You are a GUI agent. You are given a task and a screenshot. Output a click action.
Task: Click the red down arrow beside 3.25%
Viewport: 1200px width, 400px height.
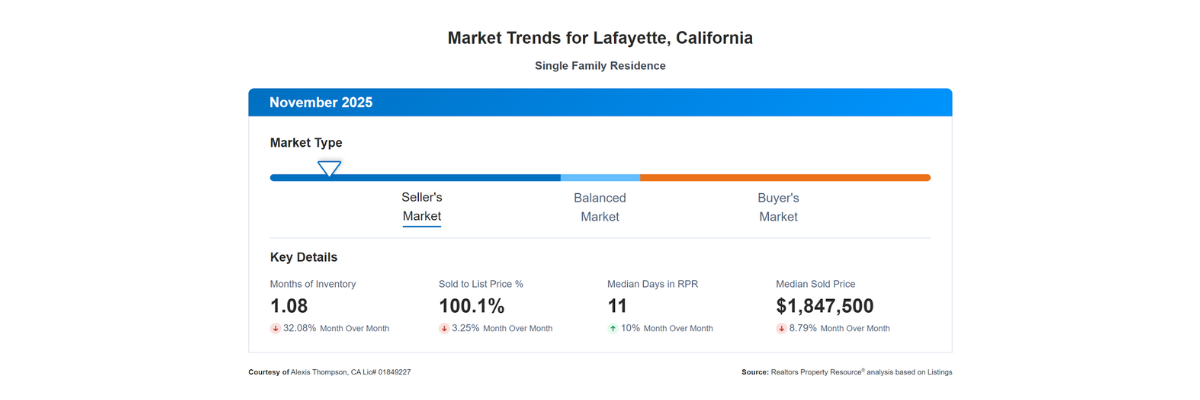coord(444,328)
